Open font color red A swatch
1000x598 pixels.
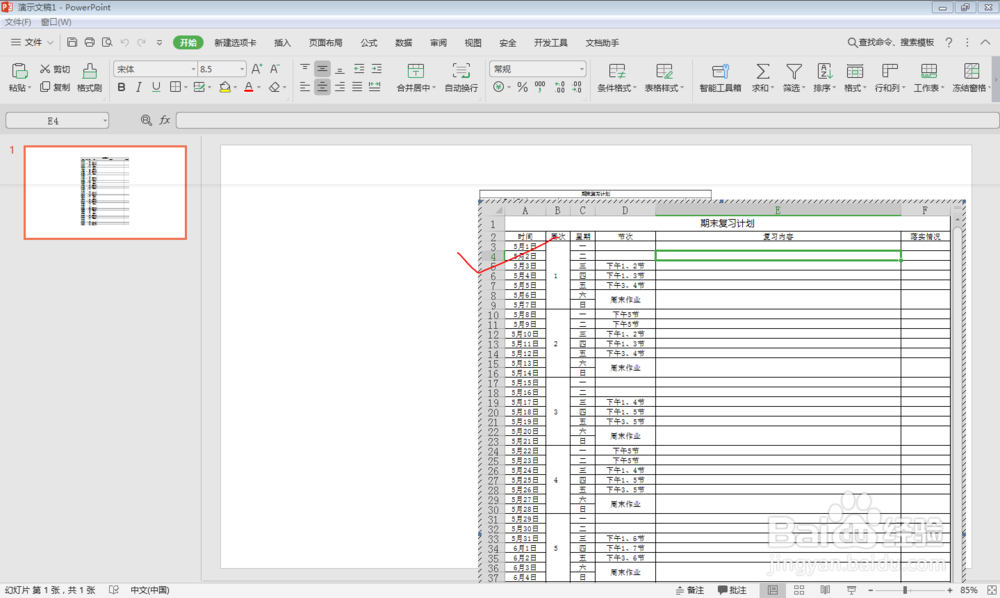click(249, 87)
